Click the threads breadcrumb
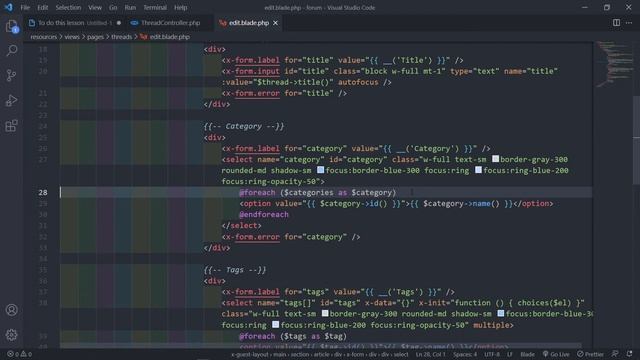This screenshot has height=360, width=640. [122, 37]
